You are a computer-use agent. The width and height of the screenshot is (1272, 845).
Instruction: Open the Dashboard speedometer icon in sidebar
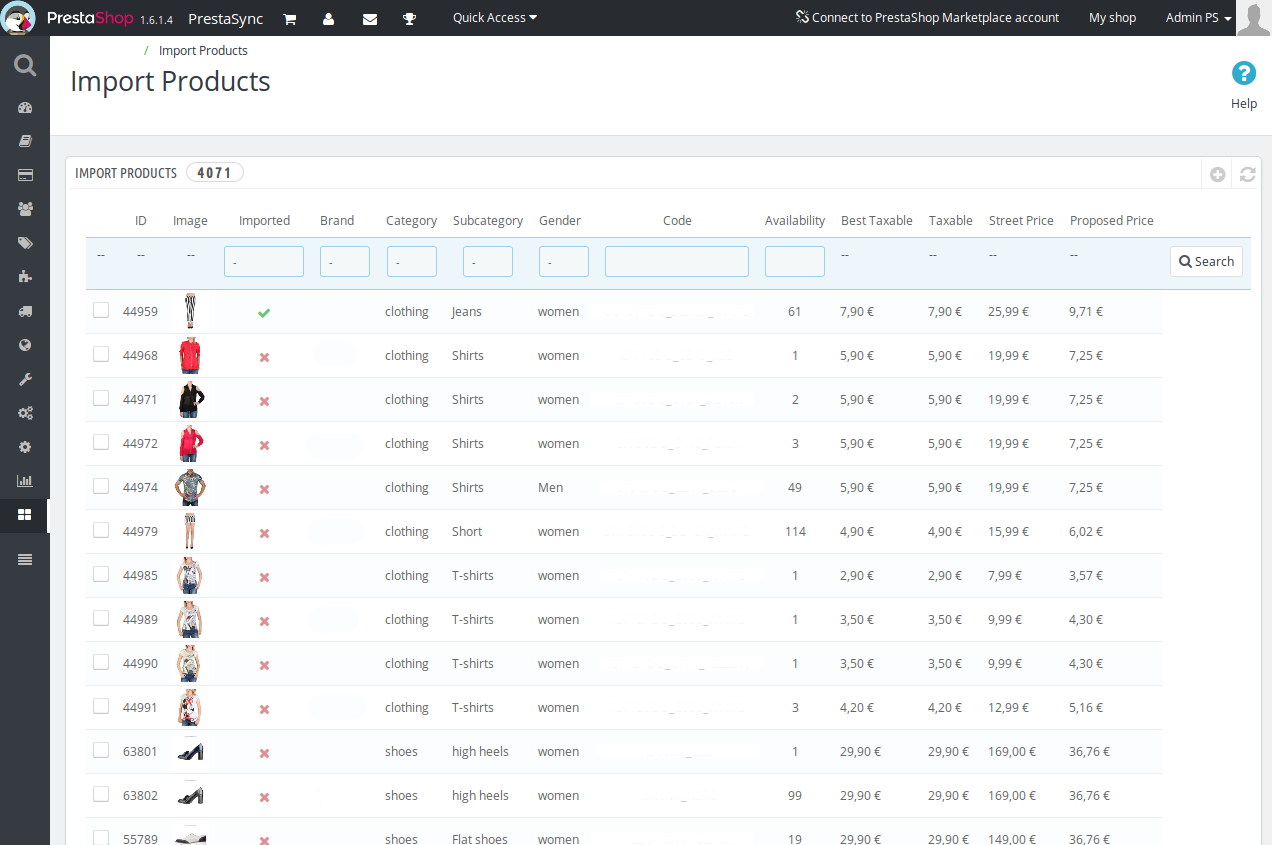click(x=25, y=108)
